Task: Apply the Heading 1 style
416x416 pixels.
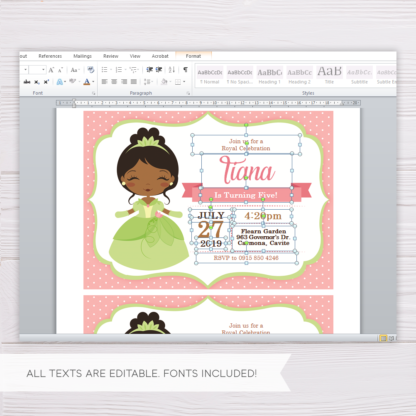Action: [x=270, y=76]
